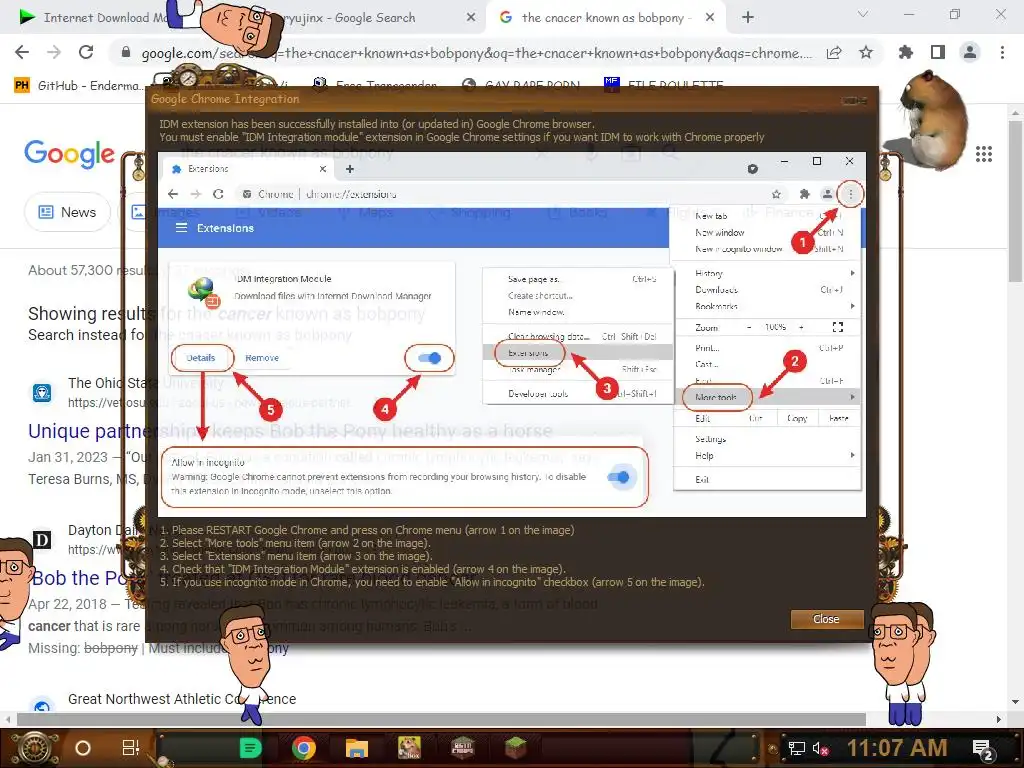1024x768 pixels.
Task: Share this page icon in address bar
Action: [834, 53]
